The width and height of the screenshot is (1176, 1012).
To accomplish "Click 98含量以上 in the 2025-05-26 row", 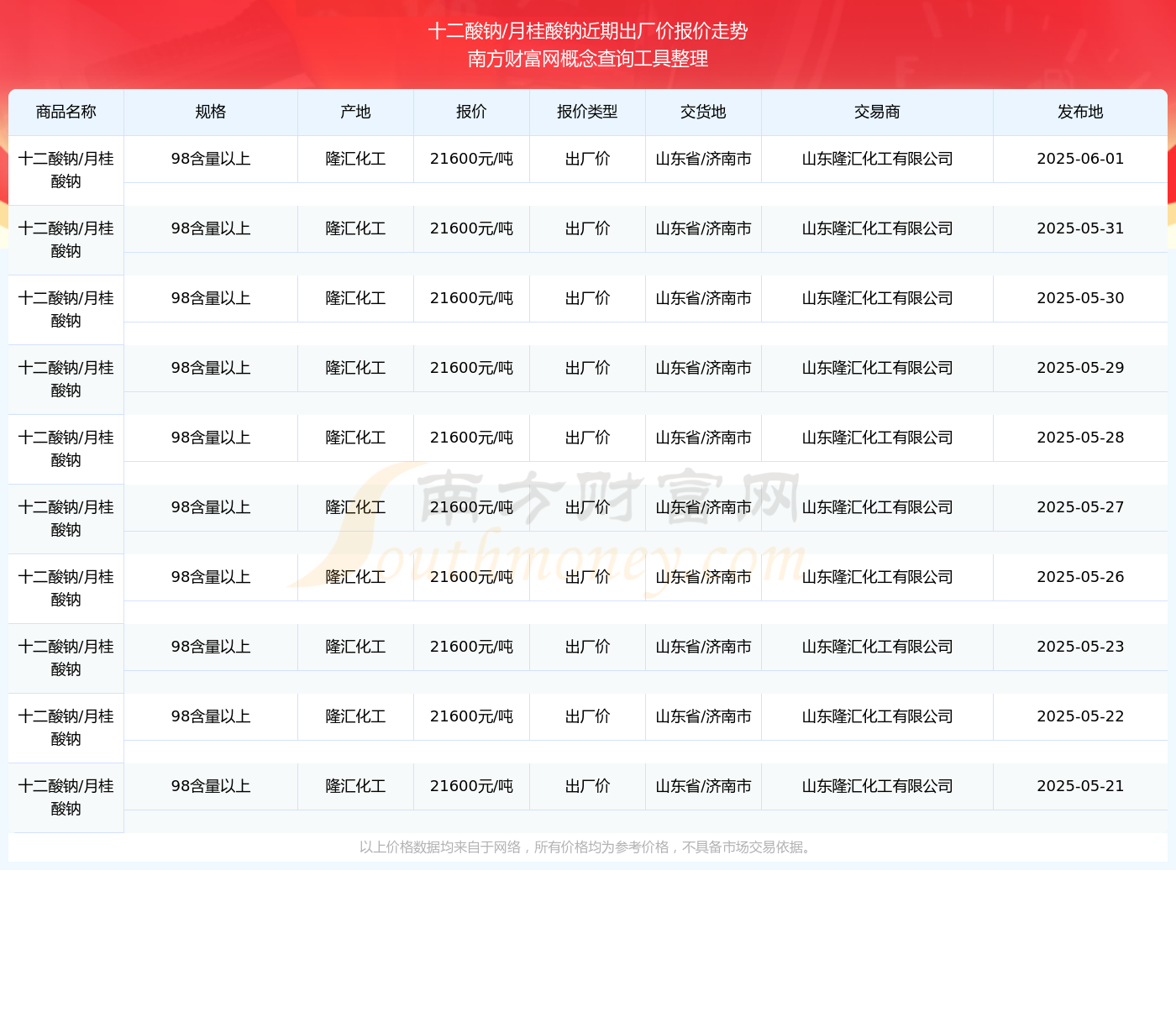I will point(211,577).
